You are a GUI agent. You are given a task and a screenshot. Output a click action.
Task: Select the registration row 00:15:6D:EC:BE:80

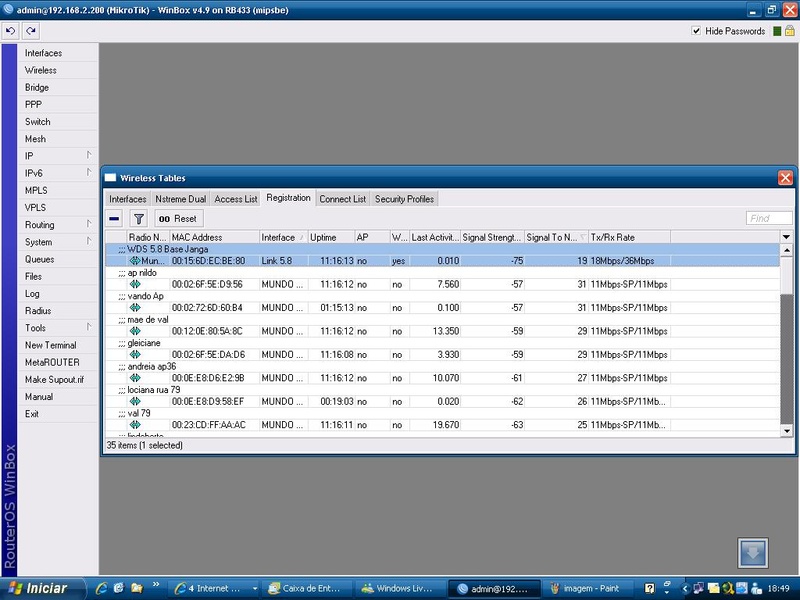[x=442, y=261]
